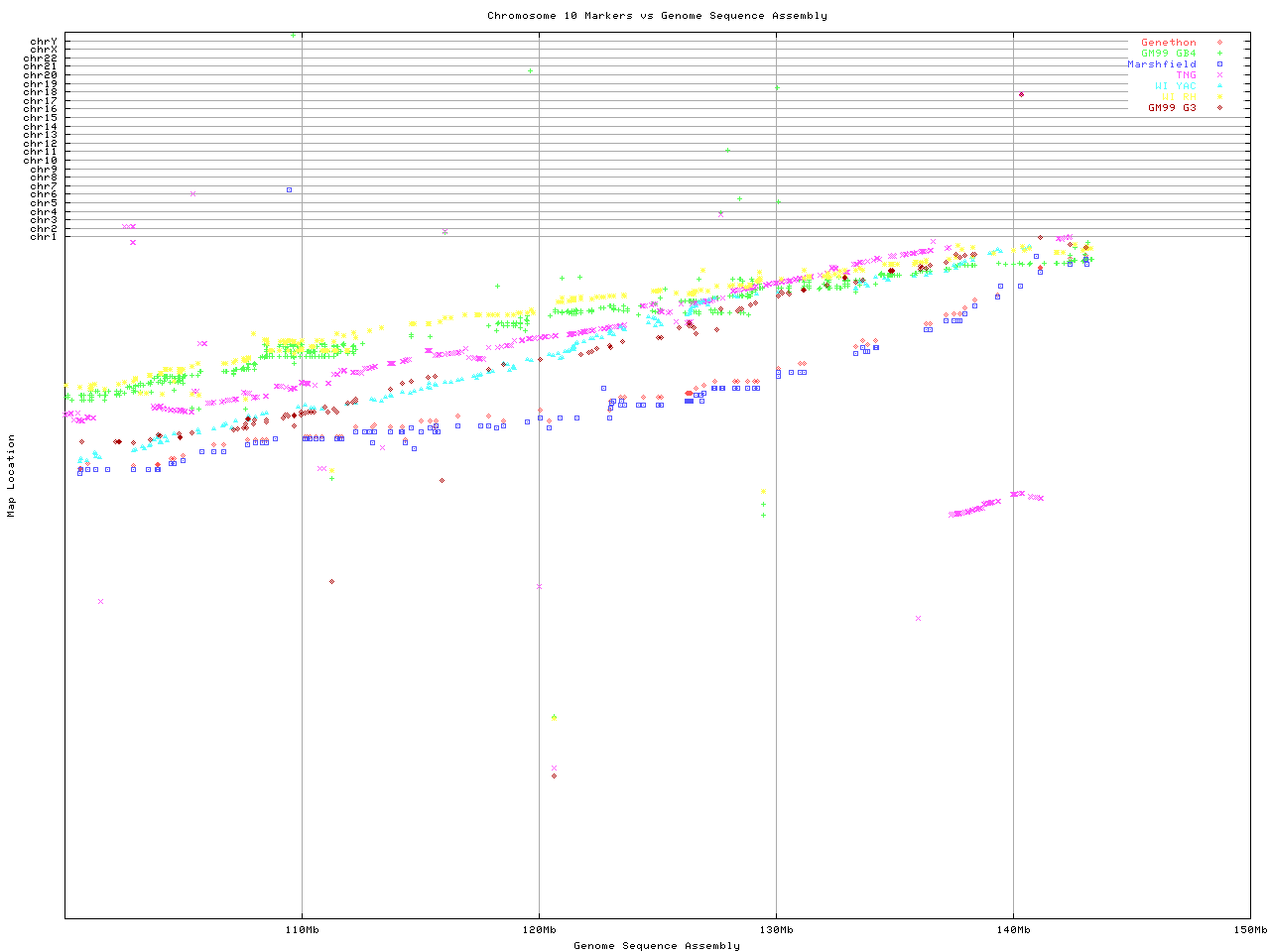Screen dimensions: 1270x952
Task: Click the magenta TNG cross legend symbol
Action: click(x=1219, y=75)
